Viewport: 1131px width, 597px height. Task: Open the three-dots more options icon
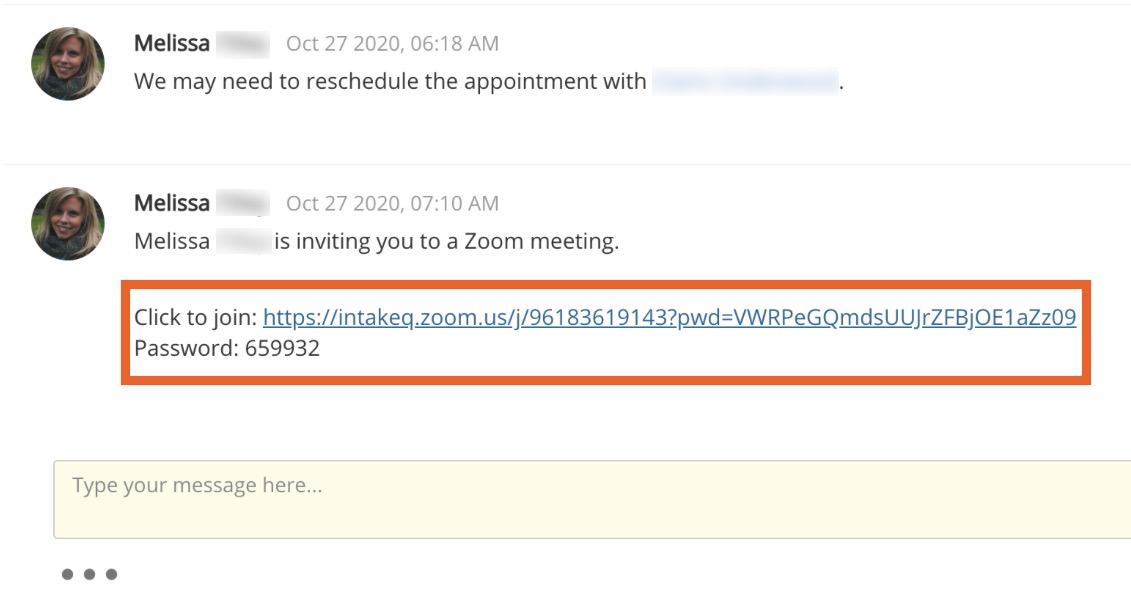(89, 574)
